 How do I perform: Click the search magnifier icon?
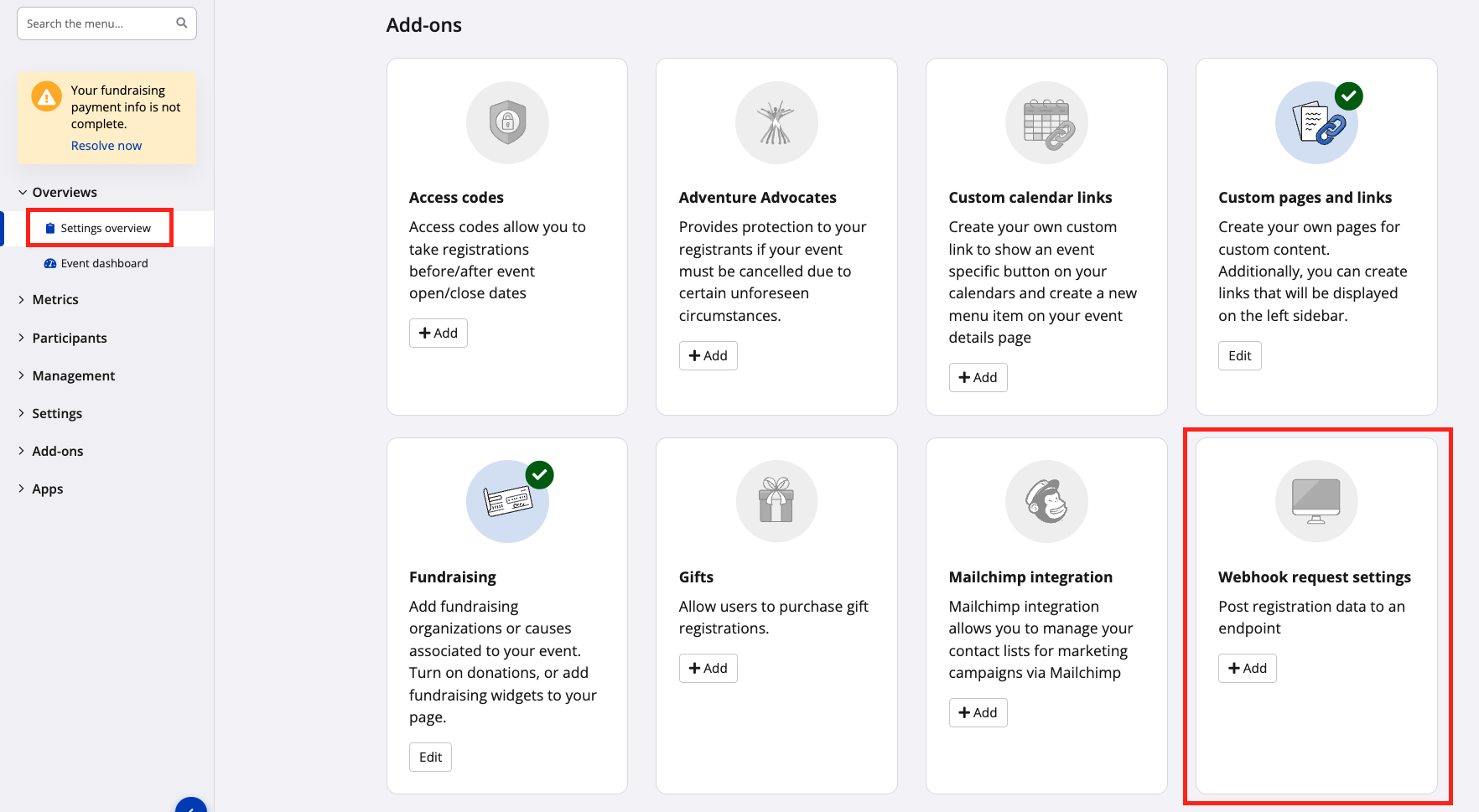click(x=182, y=23)
